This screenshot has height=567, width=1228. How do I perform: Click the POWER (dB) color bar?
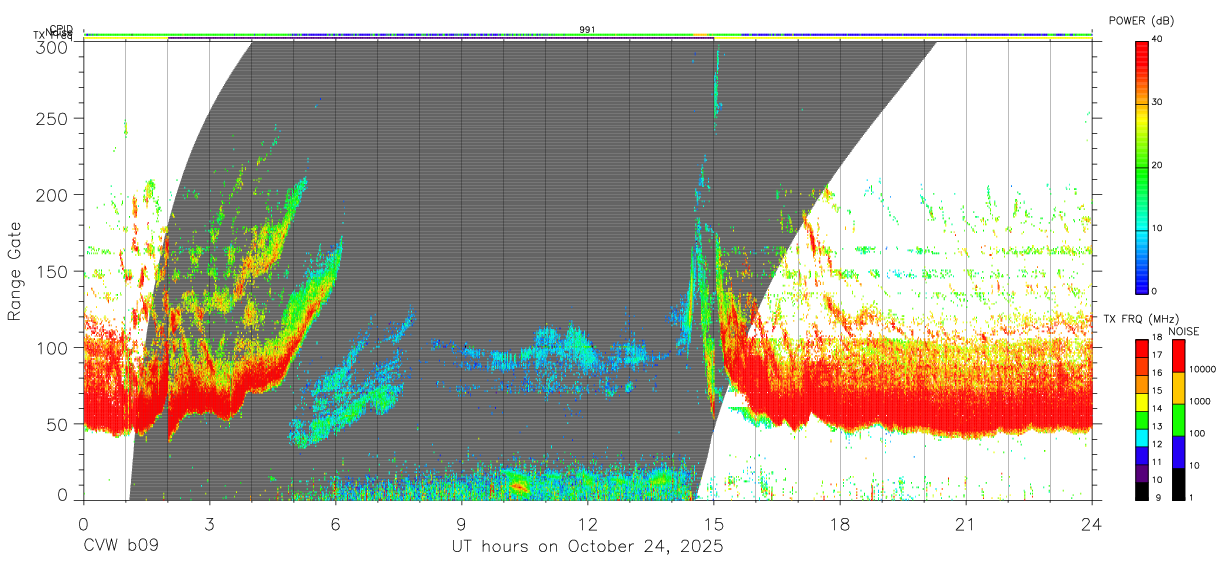click(x=1142, y=166)
